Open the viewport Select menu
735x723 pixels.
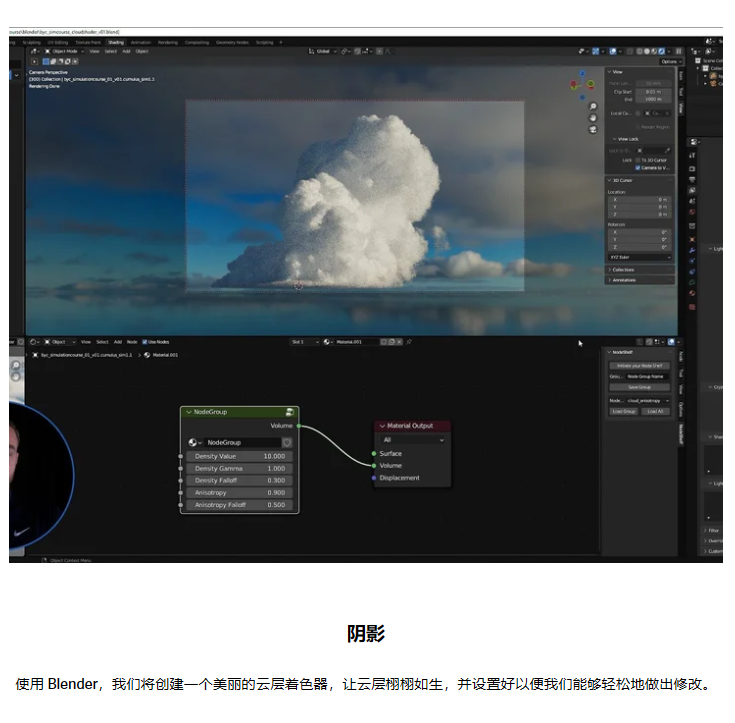tap(111, 51)
